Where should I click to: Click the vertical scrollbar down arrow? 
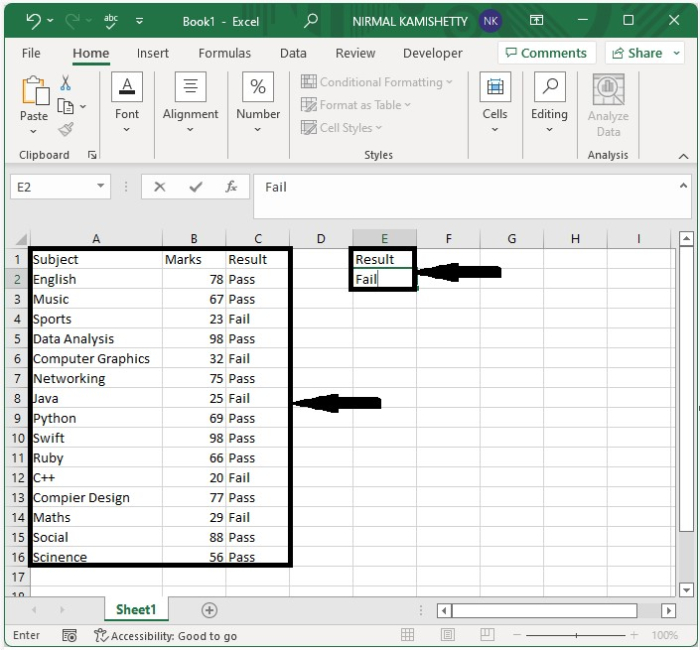tap(686, 589)
